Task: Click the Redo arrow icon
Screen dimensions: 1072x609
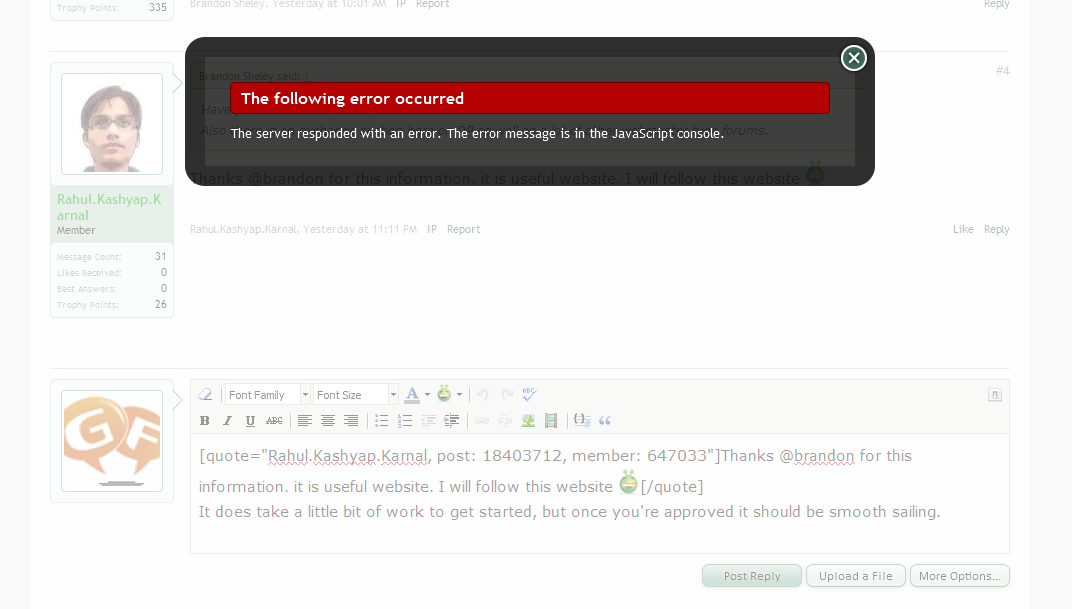Action: (507, 394)
